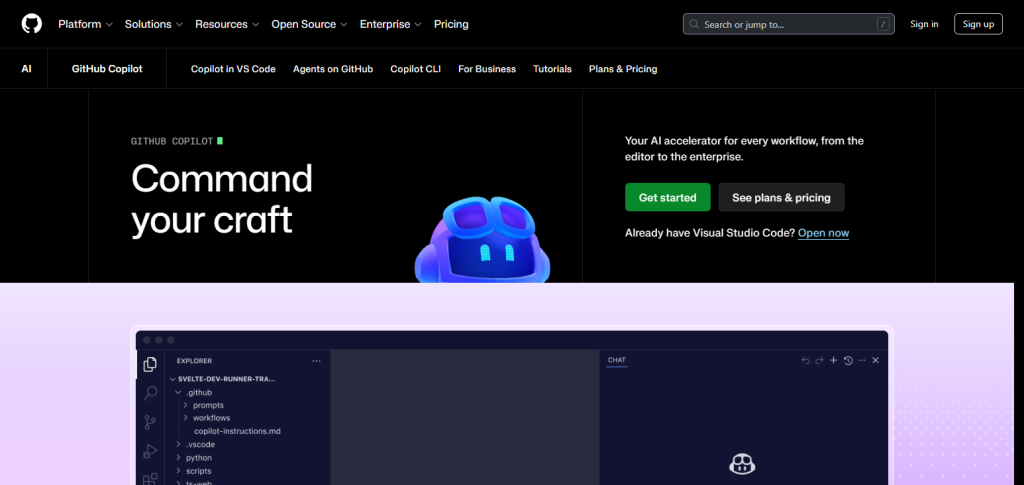Open Copilot in VS Code tab
Image resolution: width=1024 pixels, height=485 pixels.
[x=233, y=69]
